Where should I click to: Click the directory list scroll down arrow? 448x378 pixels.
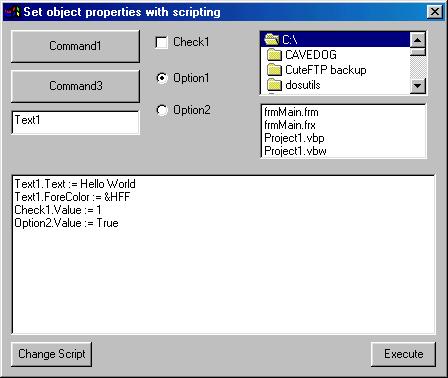pyautogui.click(x=418, y=86)
